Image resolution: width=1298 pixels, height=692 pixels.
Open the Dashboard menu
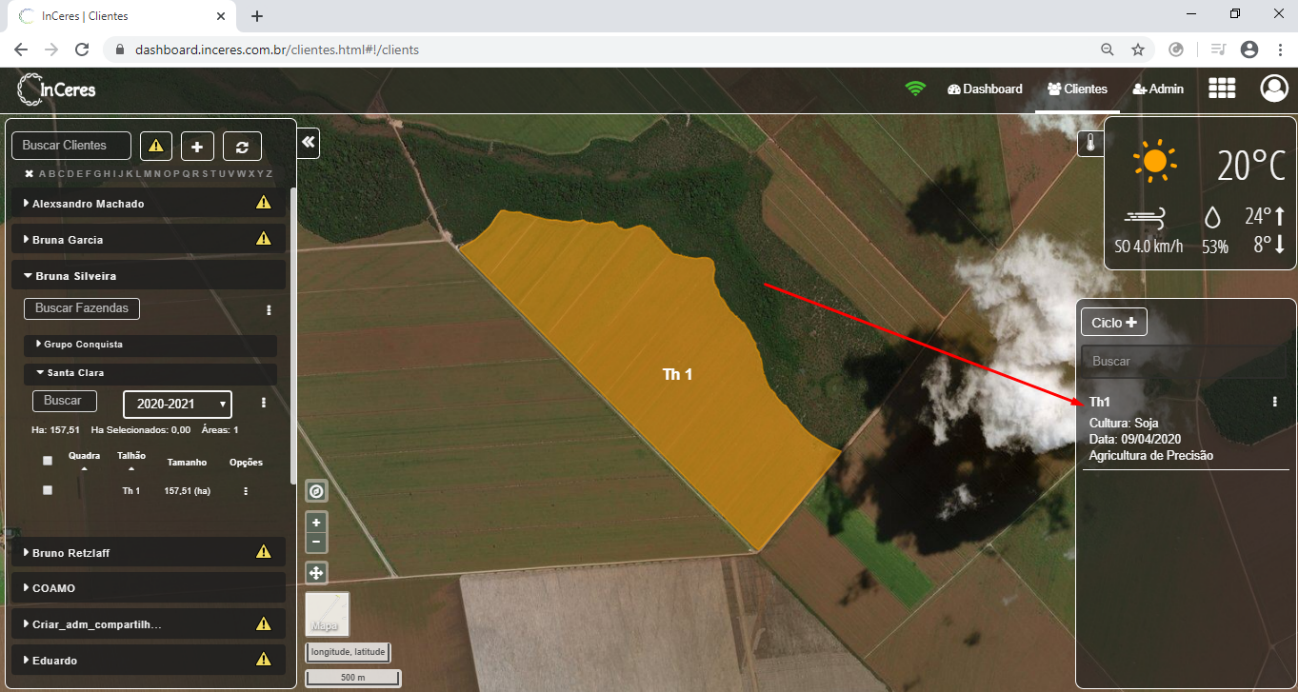pos(985,89)
